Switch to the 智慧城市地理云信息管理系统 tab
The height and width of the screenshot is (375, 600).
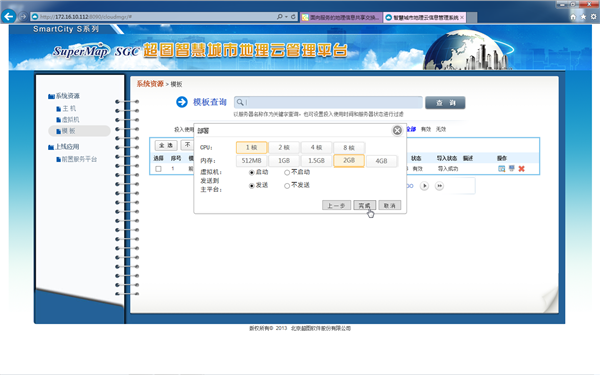(426, 17)
